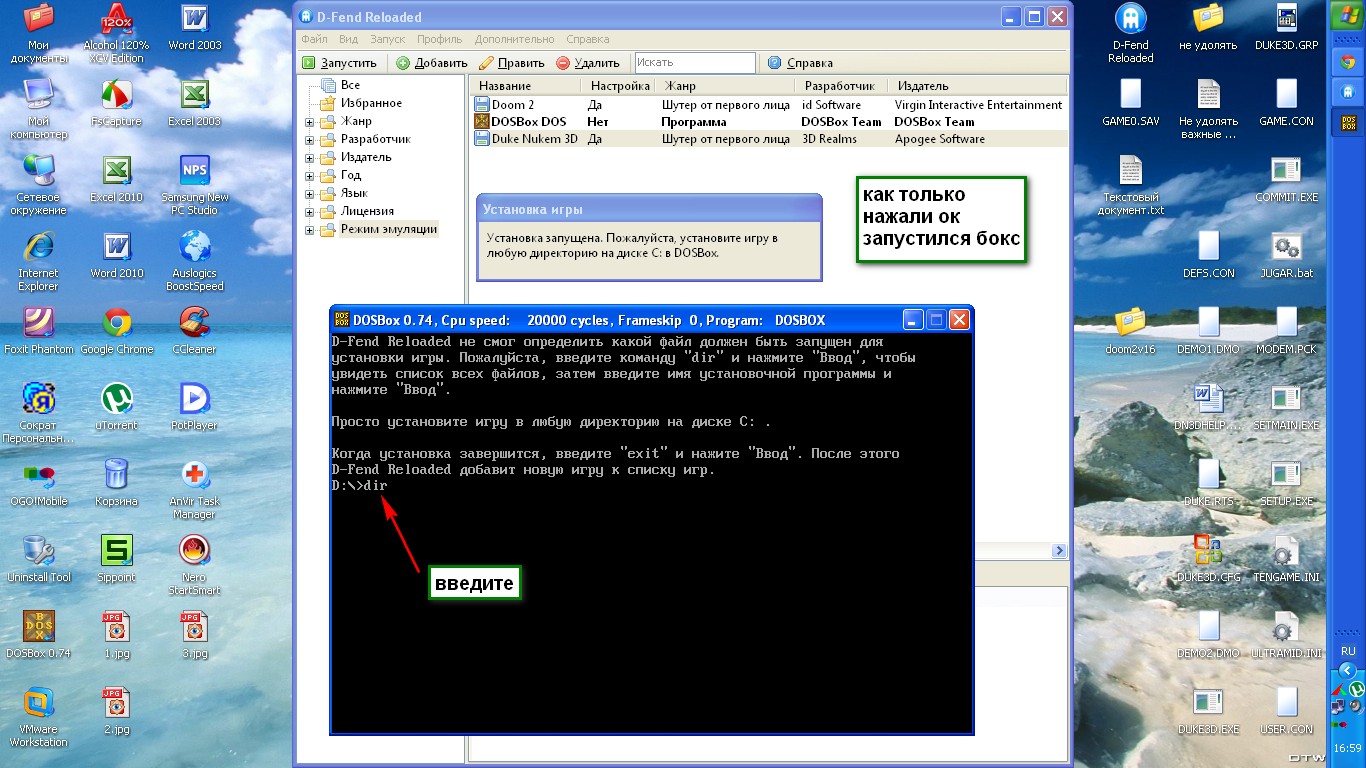Viewport: 1366px width, 768px height.
Task: Click the green Запустить run icon
Action: [309, 63]
